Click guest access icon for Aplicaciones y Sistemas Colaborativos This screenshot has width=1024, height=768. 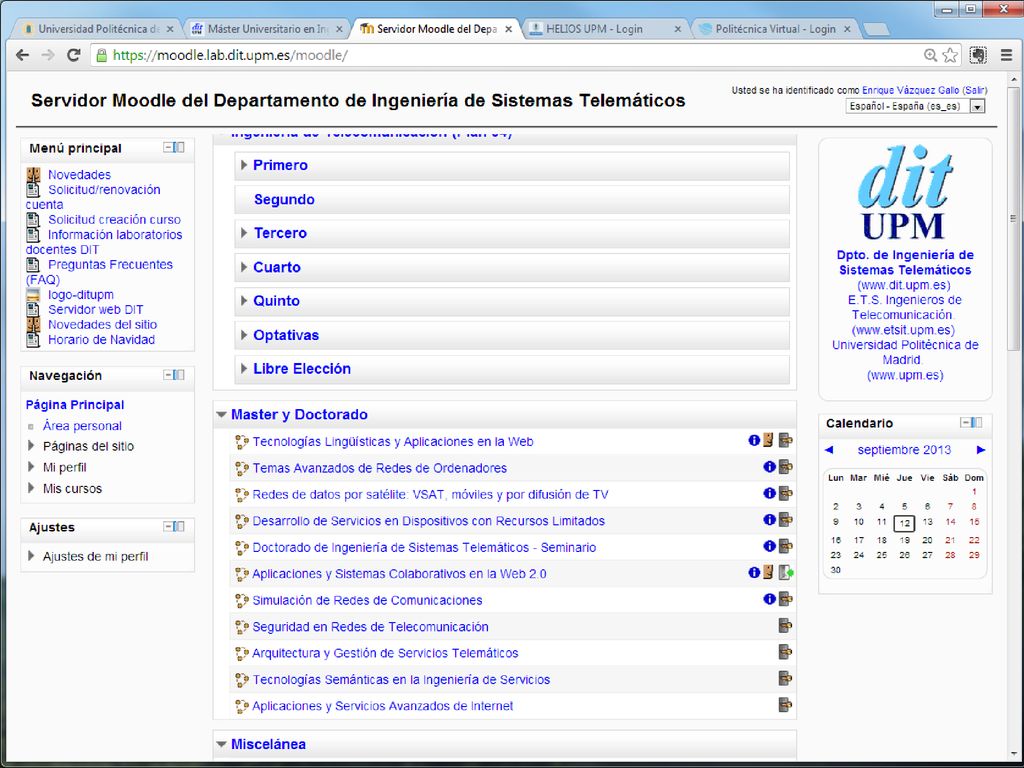click(x=769, y=573)
